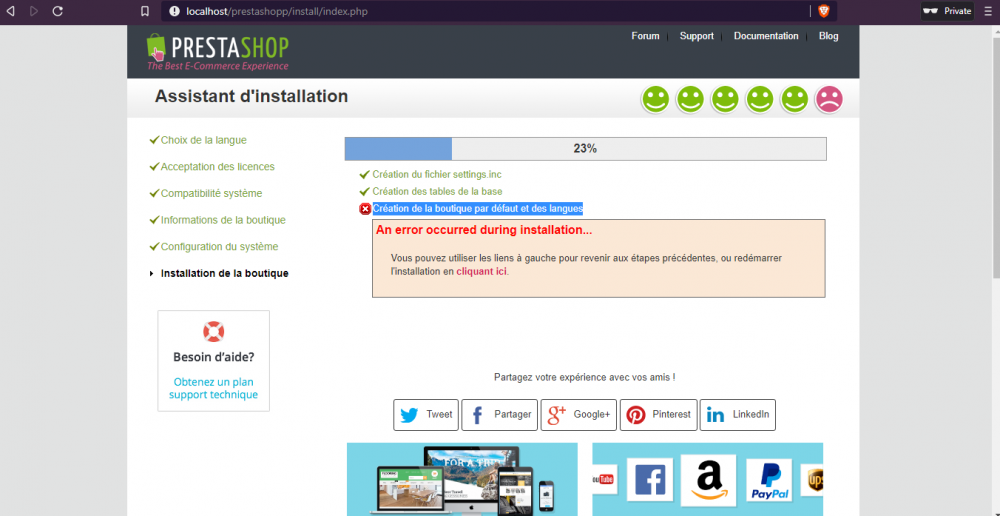Click the Facebook logo in bottom banner

tap(650, 479)
